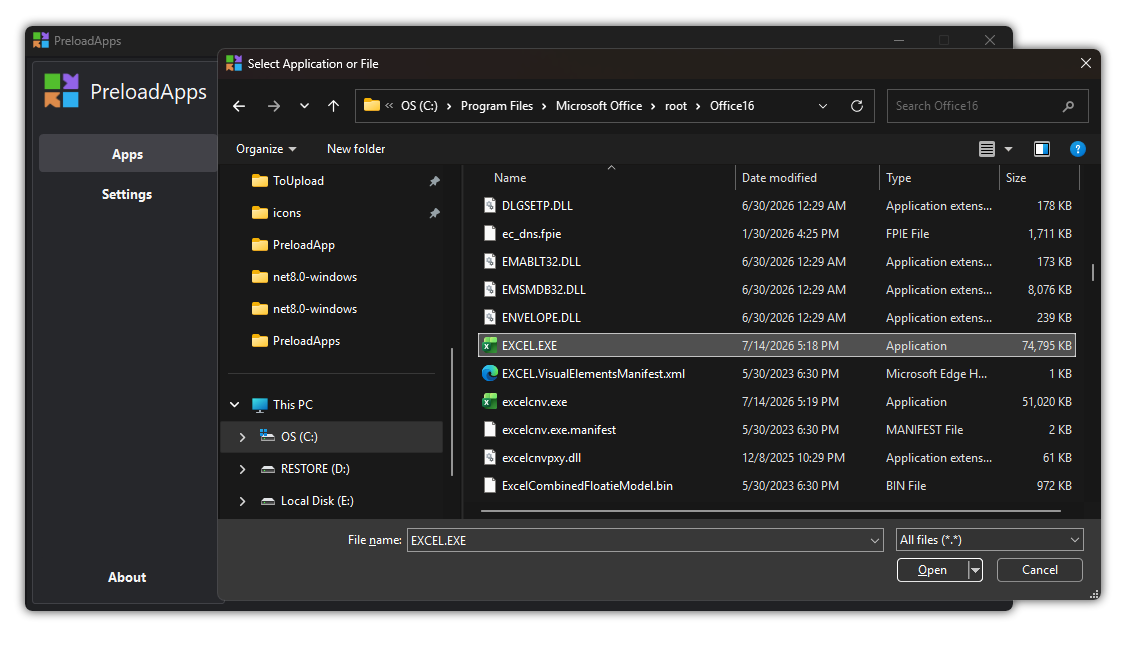
Task: Select EXCEL.VisualElementsManifest.xml Edge icon
Action: tap(490, 373)
